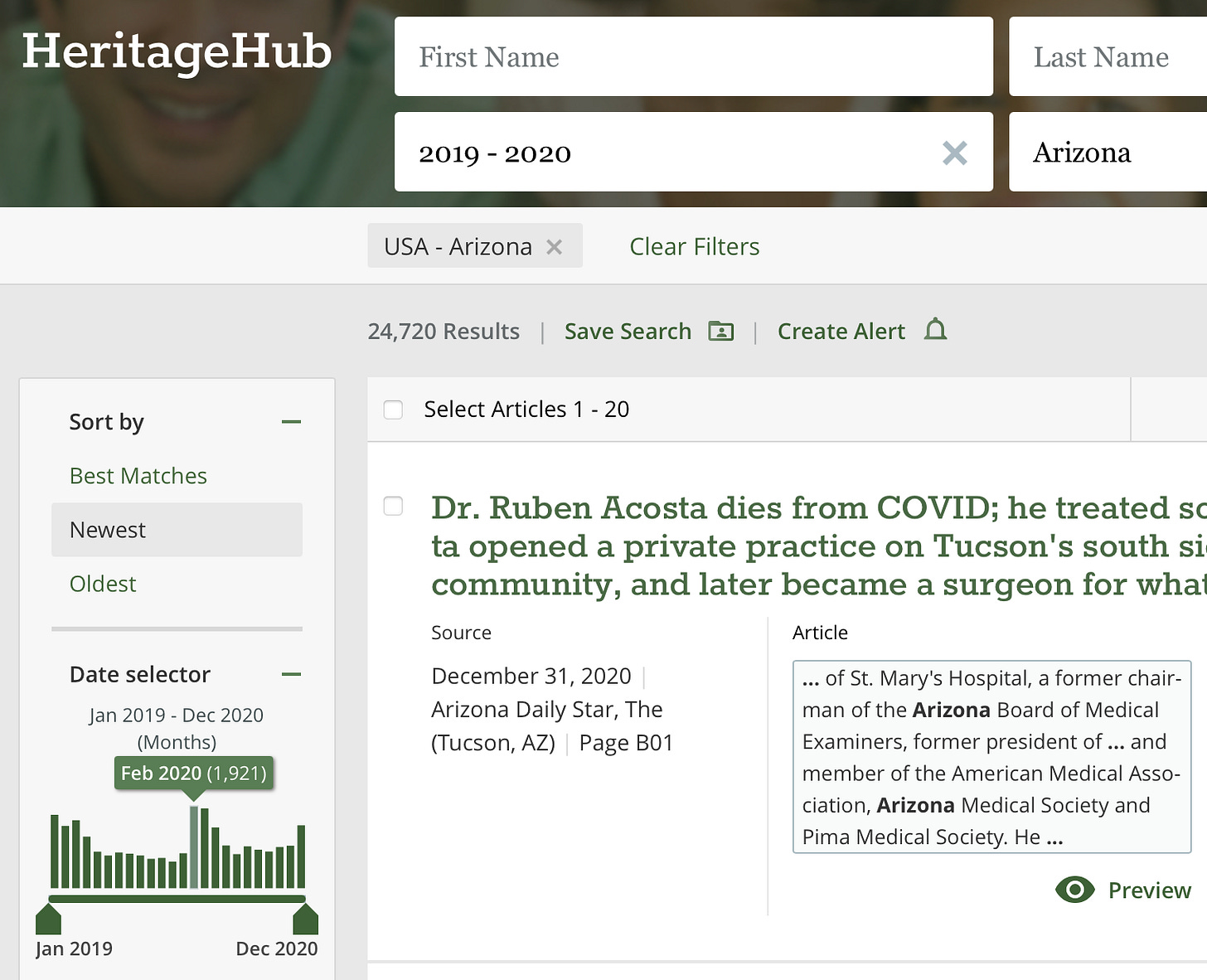Open the Arizona location field
This screenshot has height=980, width=1207.
[x=1108, y=152]
